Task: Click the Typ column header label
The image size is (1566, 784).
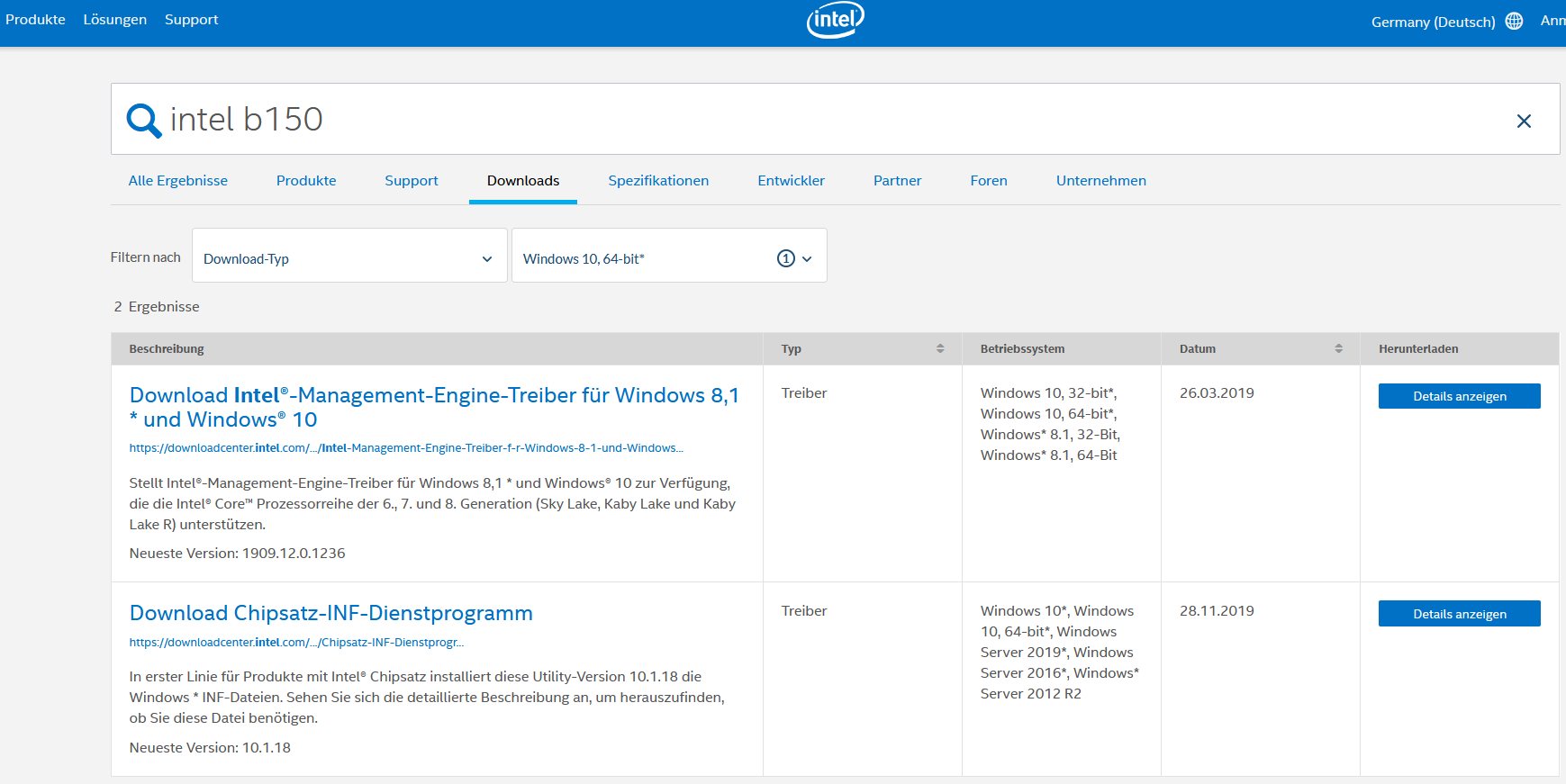Action: coord(791,349)
